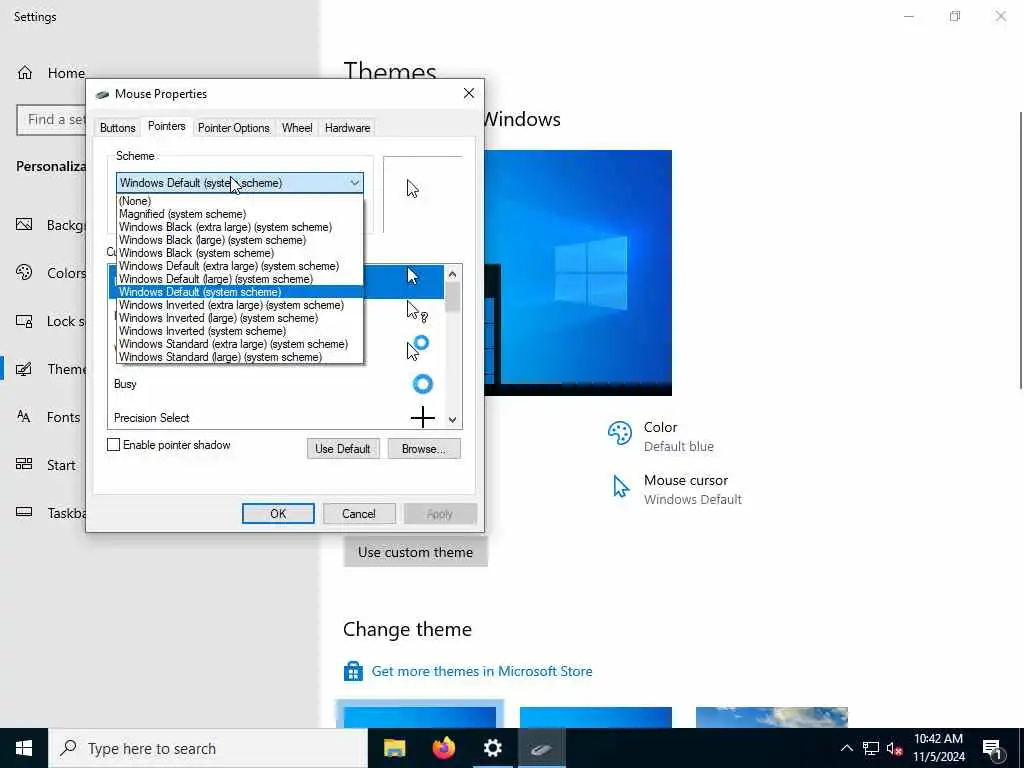Click the Mouse Properties title bar icon
Screen dimensions: 1024x768
pos(102,94)
